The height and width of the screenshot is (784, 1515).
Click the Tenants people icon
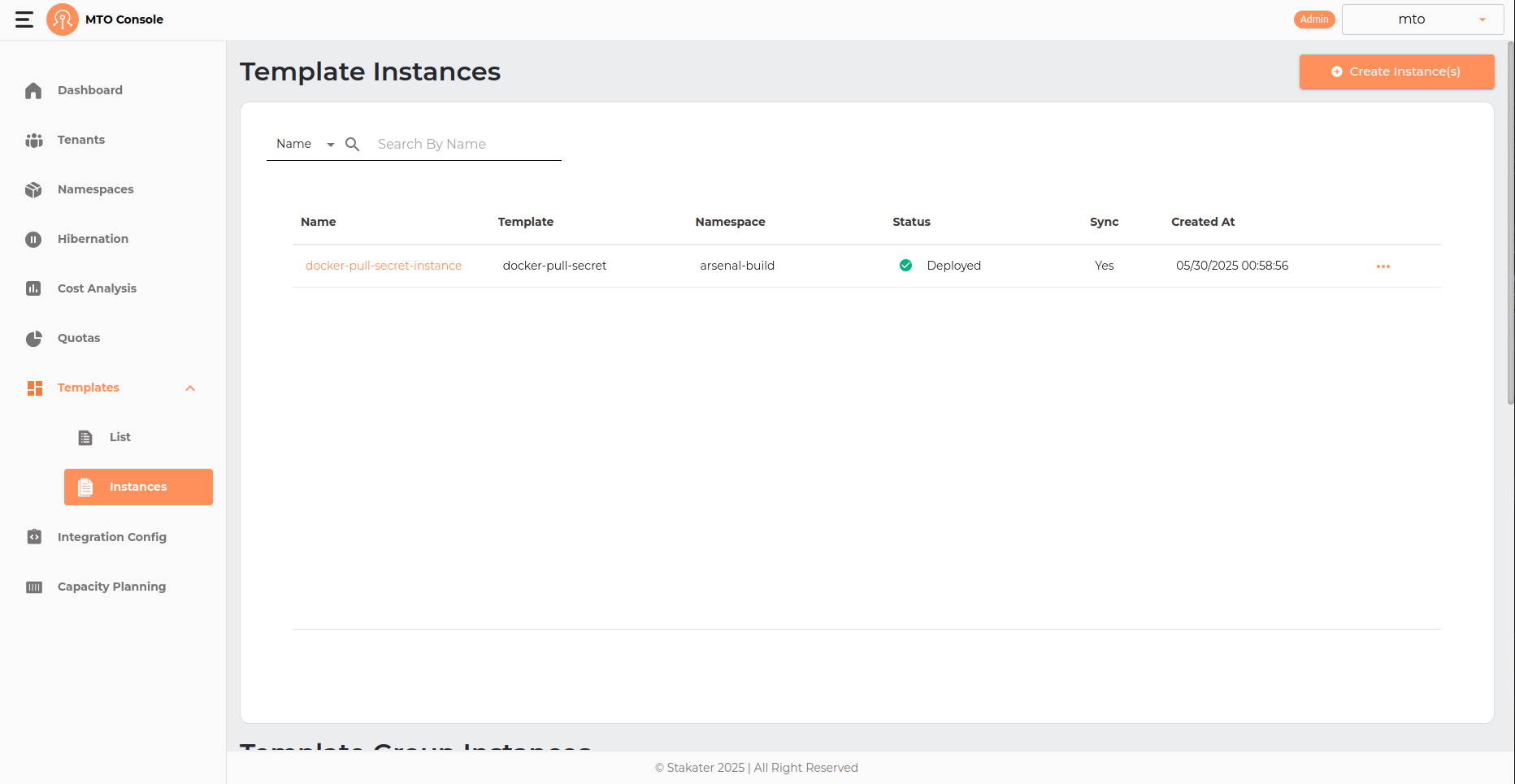33,140
